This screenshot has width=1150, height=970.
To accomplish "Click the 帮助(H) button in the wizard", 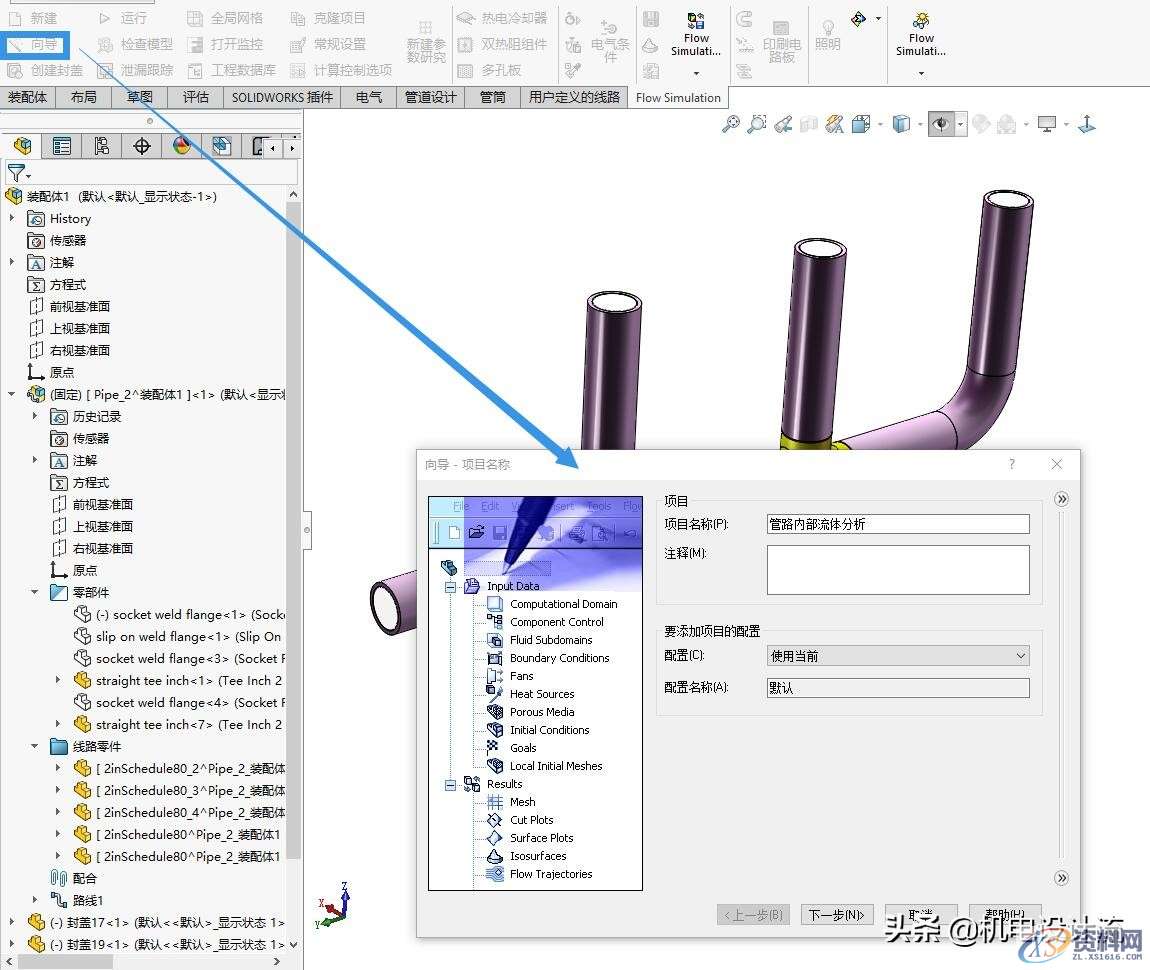I will 1006,913.
